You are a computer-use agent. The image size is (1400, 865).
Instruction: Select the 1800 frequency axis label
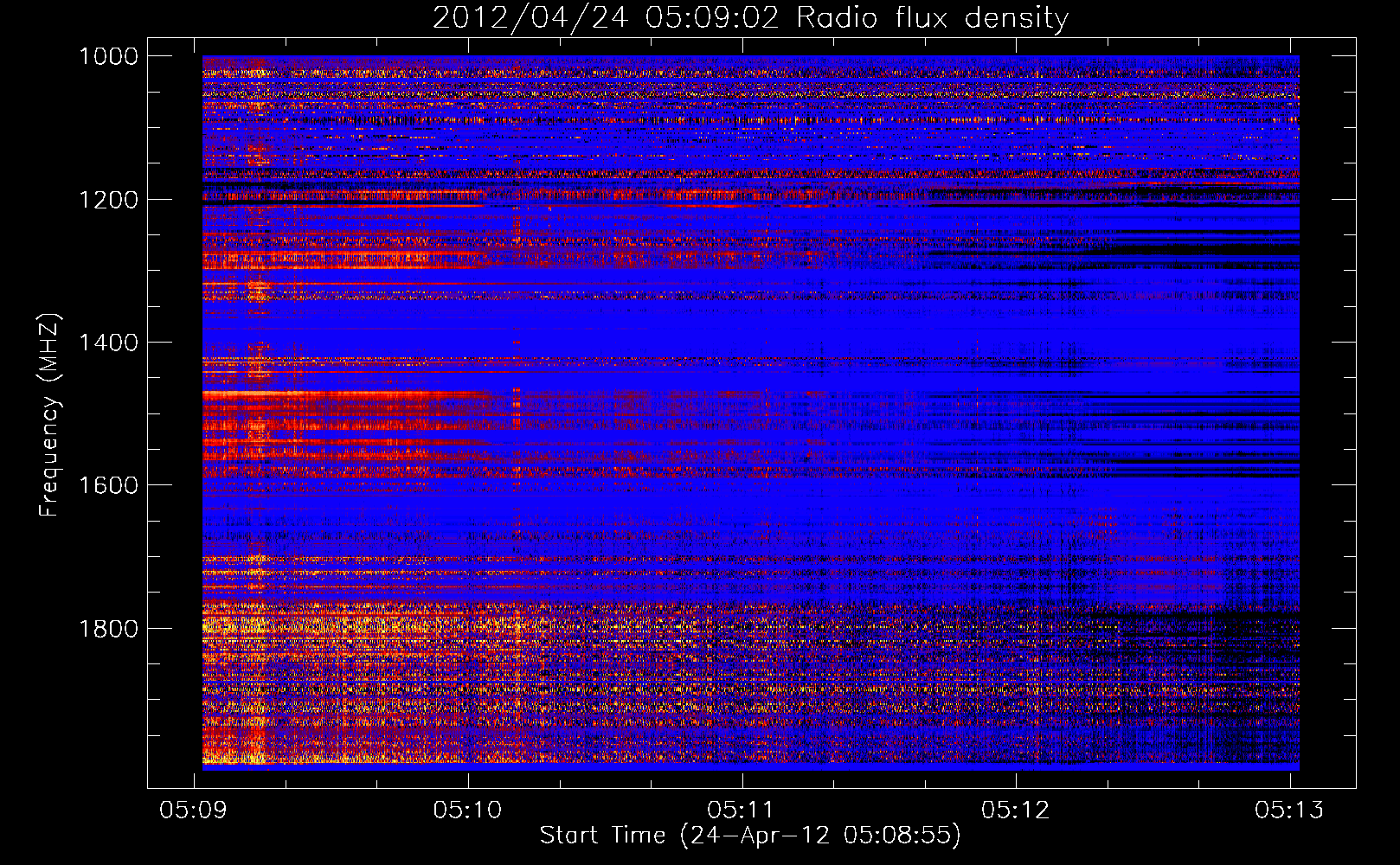(108, 628)
